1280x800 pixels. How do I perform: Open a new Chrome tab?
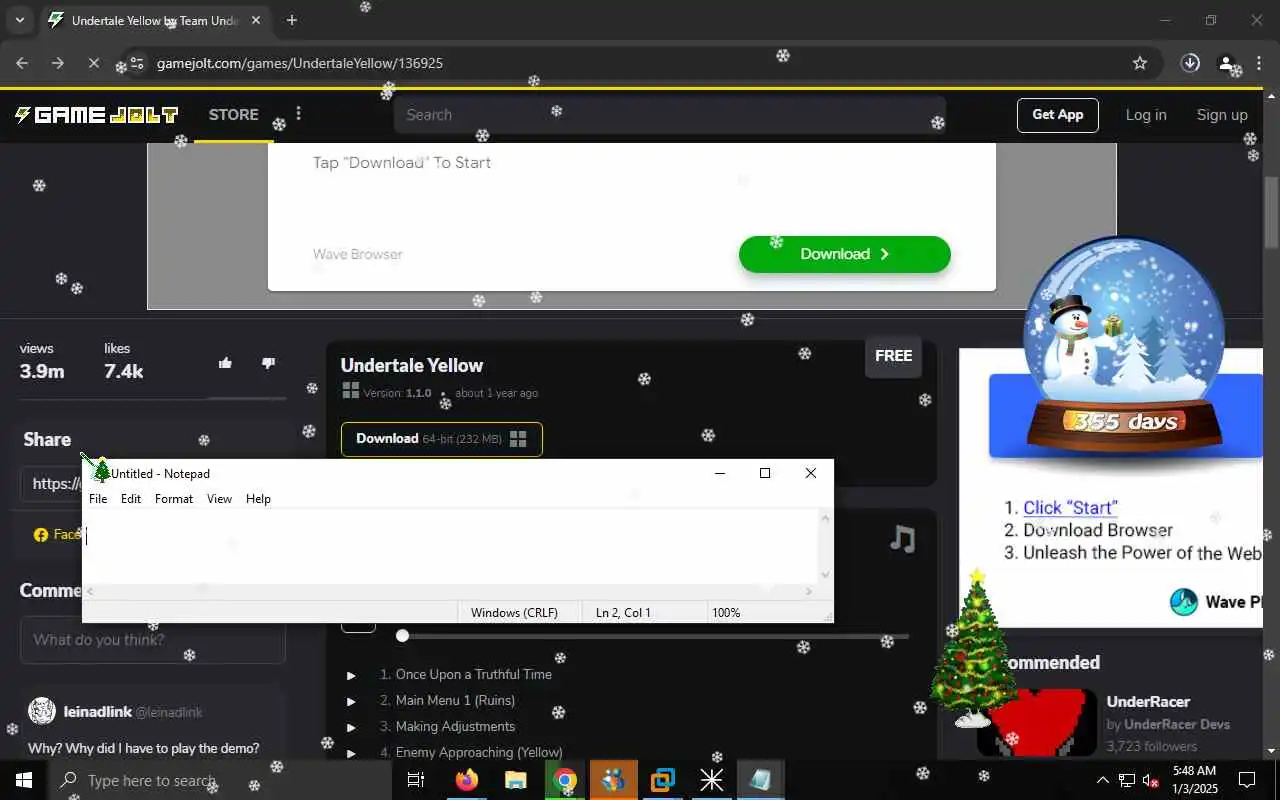click(291, 20)
